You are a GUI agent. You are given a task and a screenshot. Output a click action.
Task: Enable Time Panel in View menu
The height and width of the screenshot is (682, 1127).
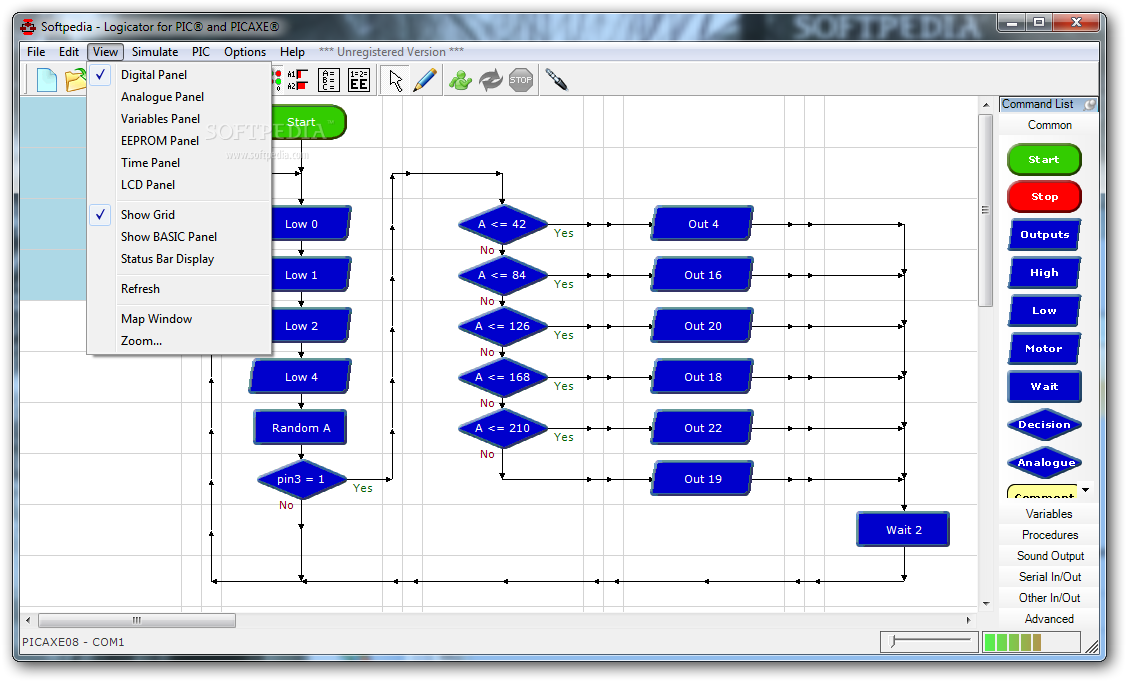(179, 163)
